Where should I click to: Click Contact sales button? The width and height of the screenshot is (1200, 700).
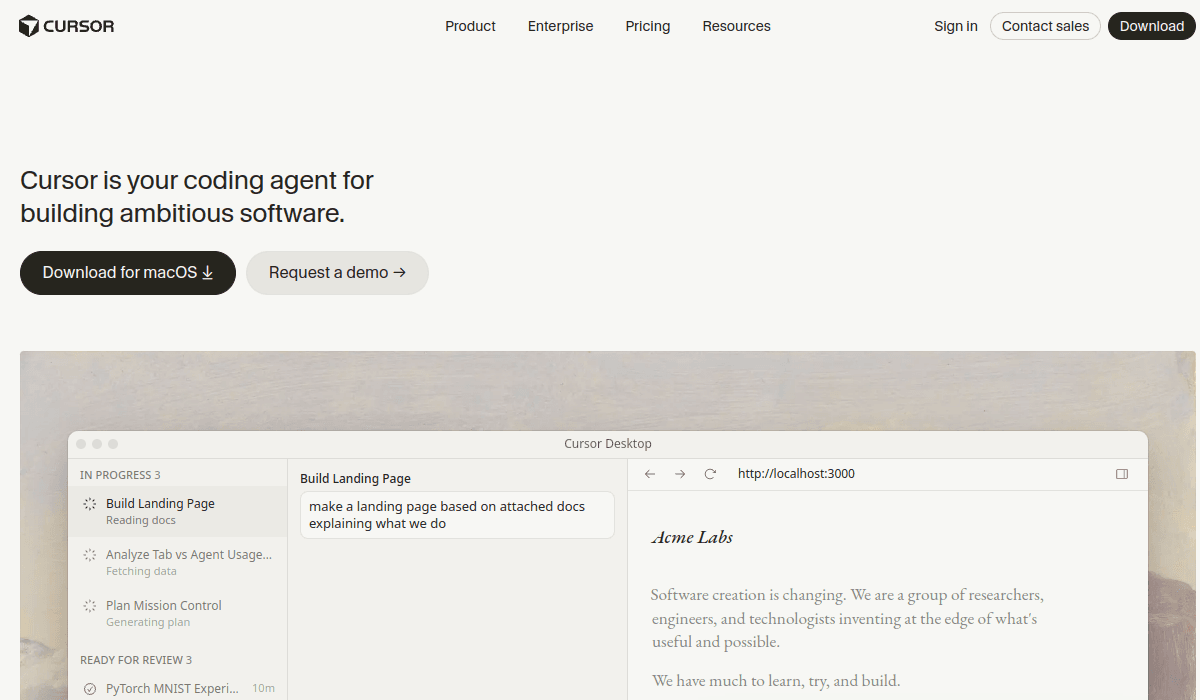tap(1045, 26)
